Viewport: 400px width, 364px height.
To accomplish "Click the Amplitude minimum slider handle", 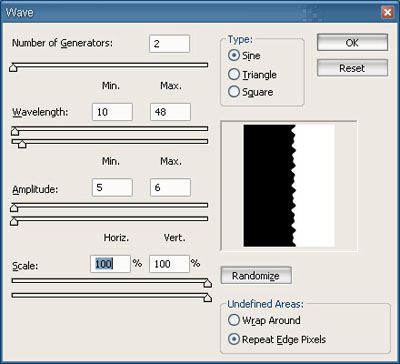I will (14, 208).
